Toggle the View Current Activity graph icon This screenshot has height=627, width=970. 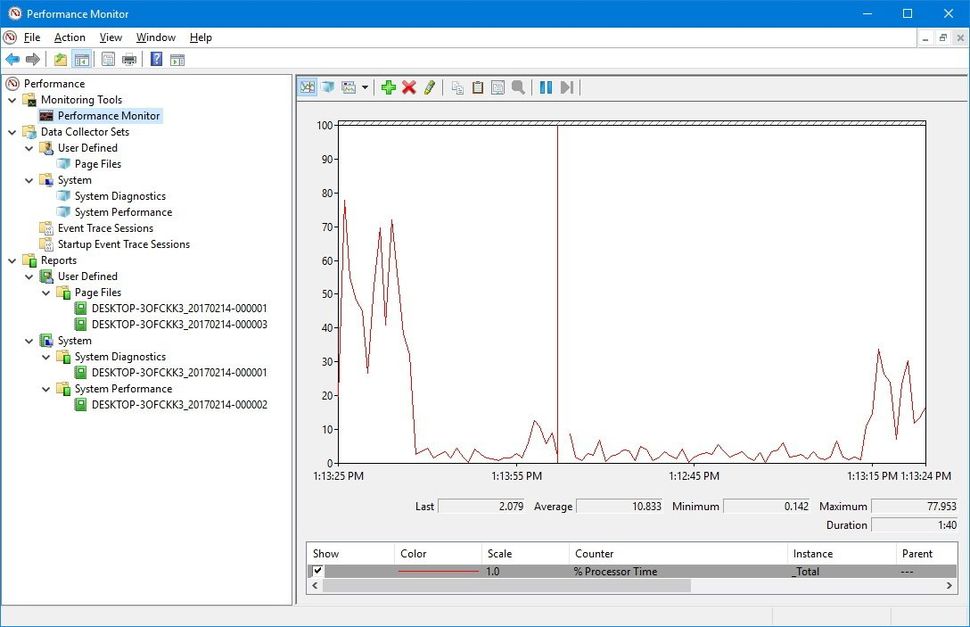point(306,87)
